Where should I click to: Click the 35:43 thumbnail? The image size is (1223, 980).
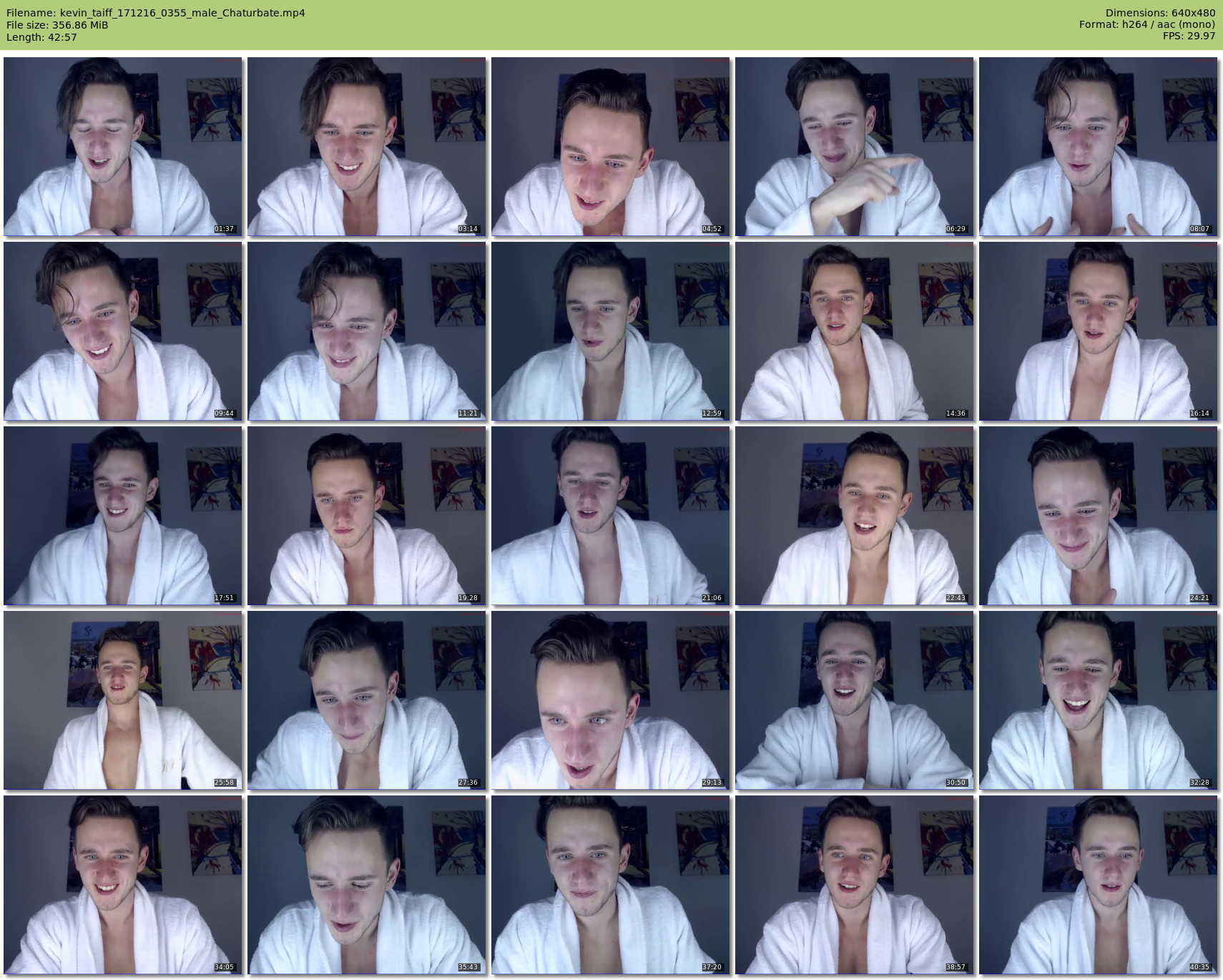point(366,884)
